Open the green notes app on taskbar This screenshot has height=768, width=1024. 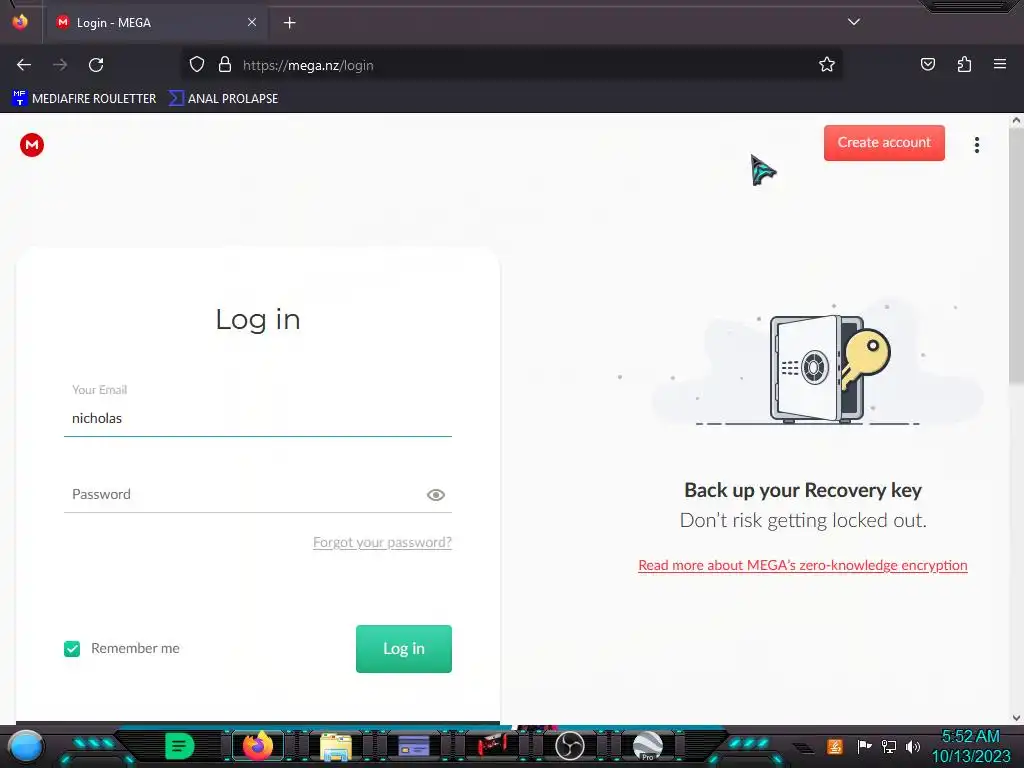(x=180, y=746)
